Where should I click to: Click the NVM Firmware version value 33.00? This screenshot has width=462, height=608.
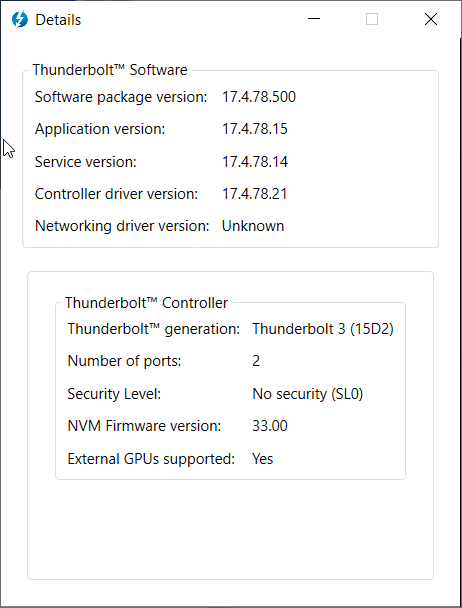point(270,426)
